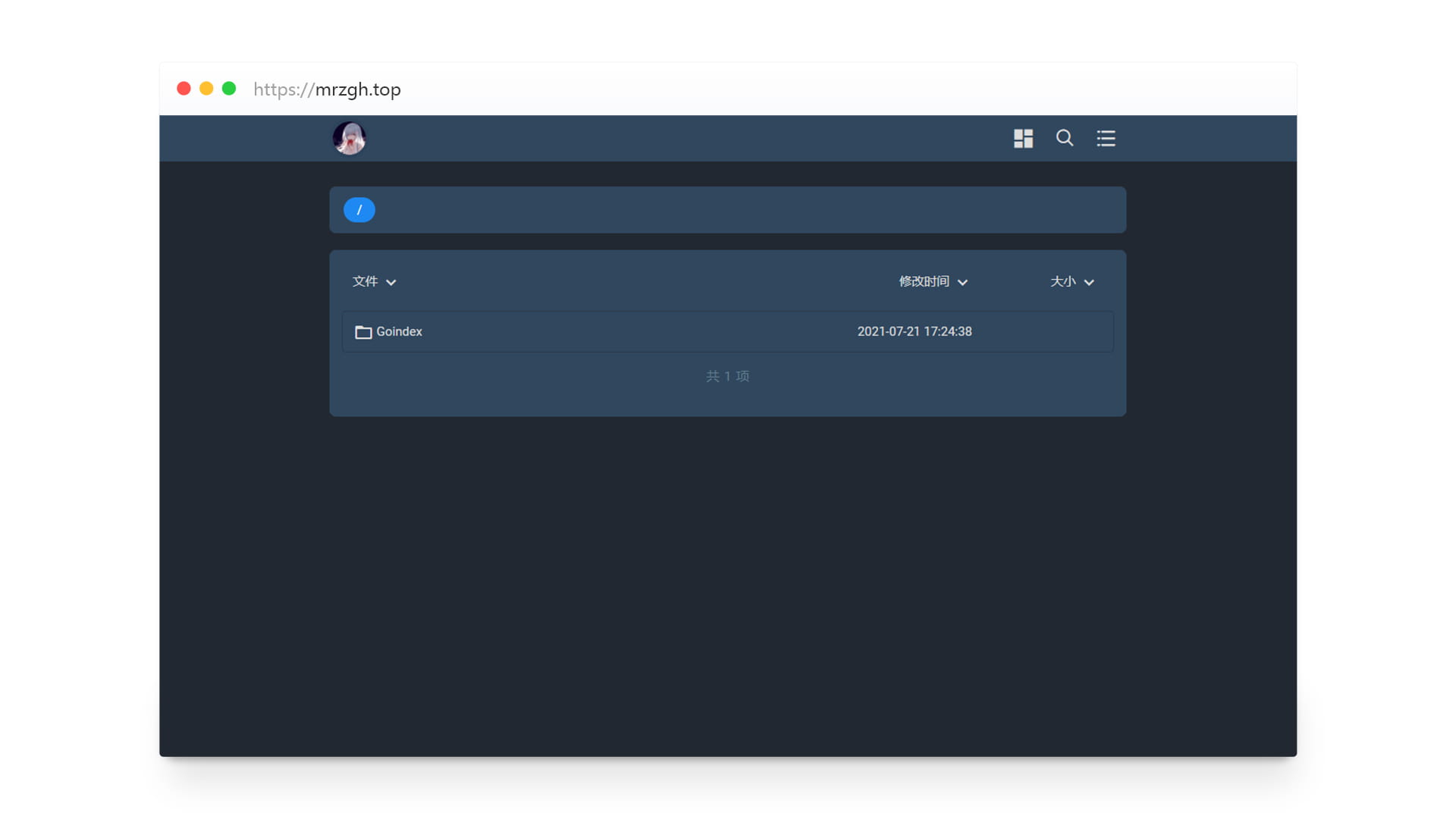Sort by file name using 文件 chevron

(391, 282)
